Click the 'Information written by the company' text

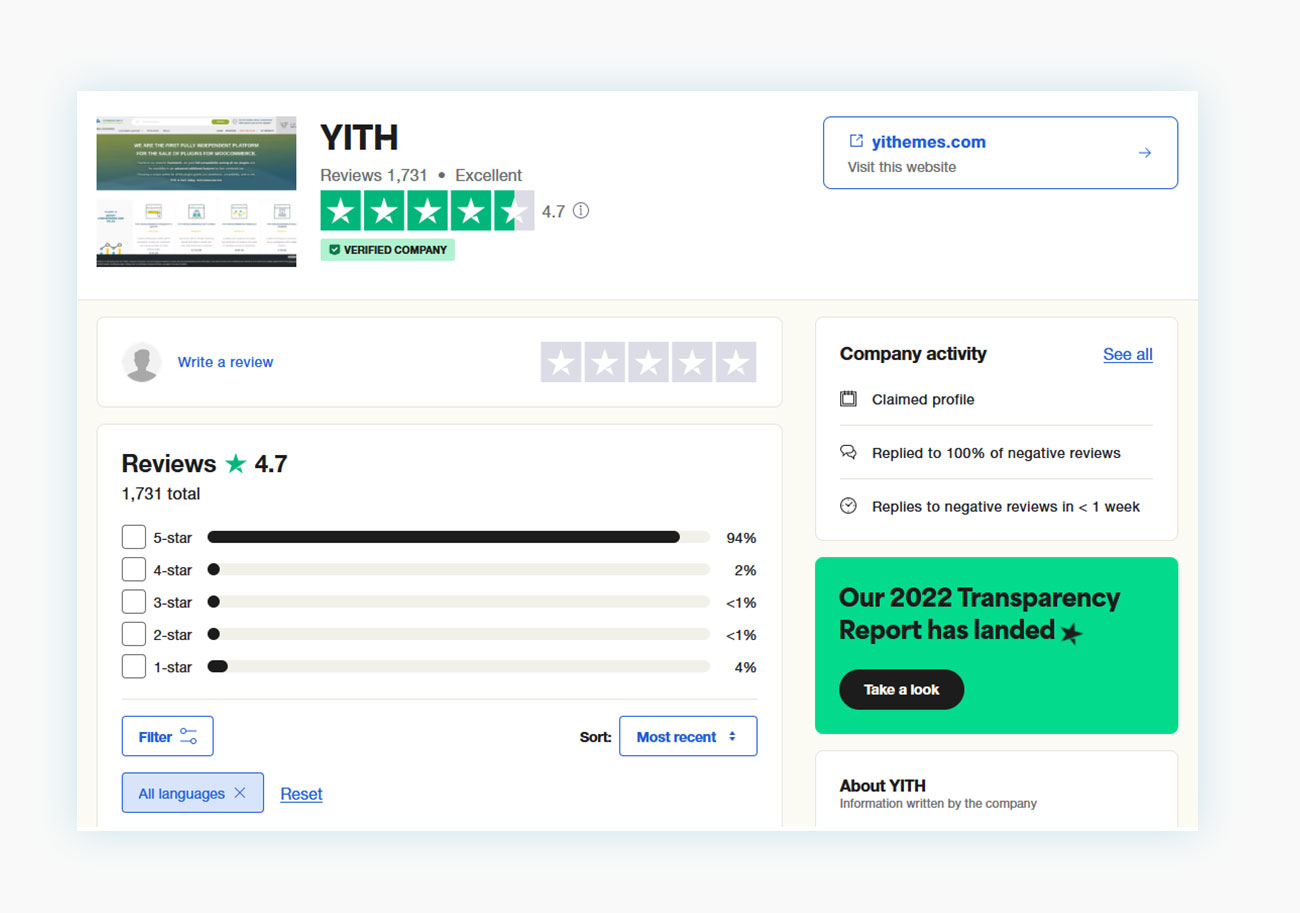pos(938,803)
